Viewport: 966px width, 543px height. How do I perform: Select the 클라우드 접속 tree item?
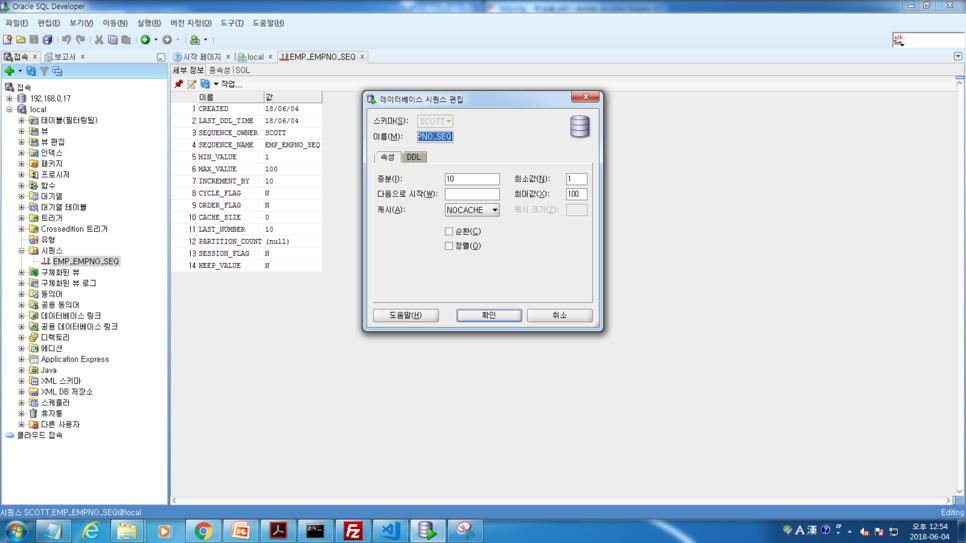coord(39,435)
